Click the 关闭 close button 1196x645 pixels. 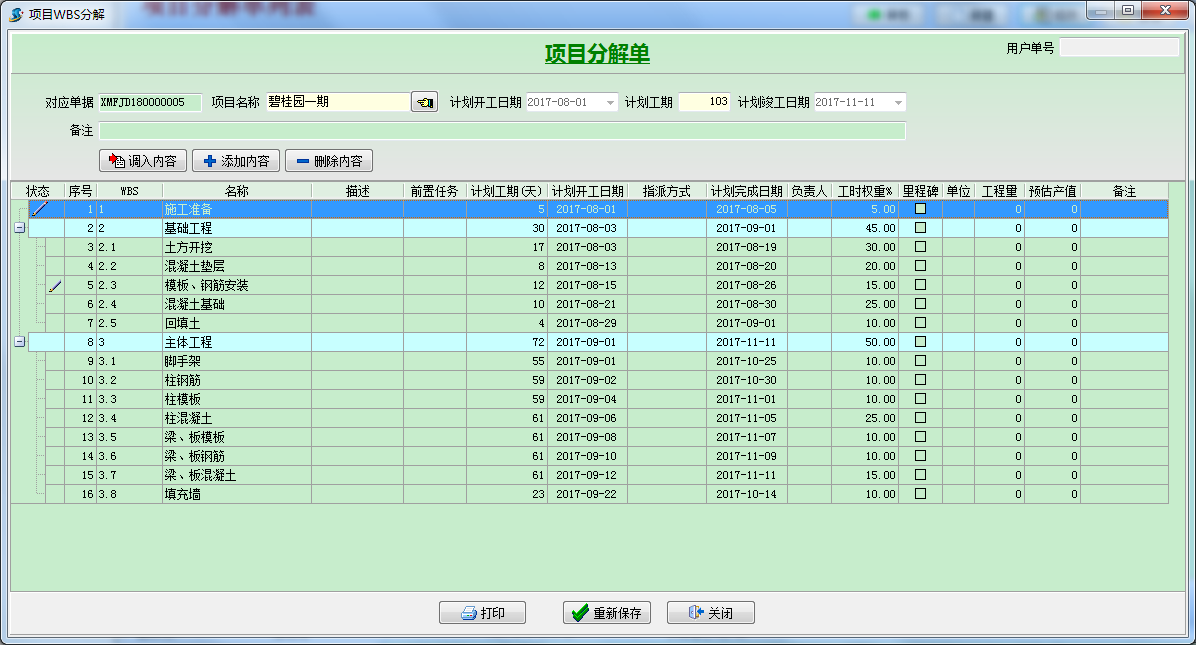click(x=711, y=613)
